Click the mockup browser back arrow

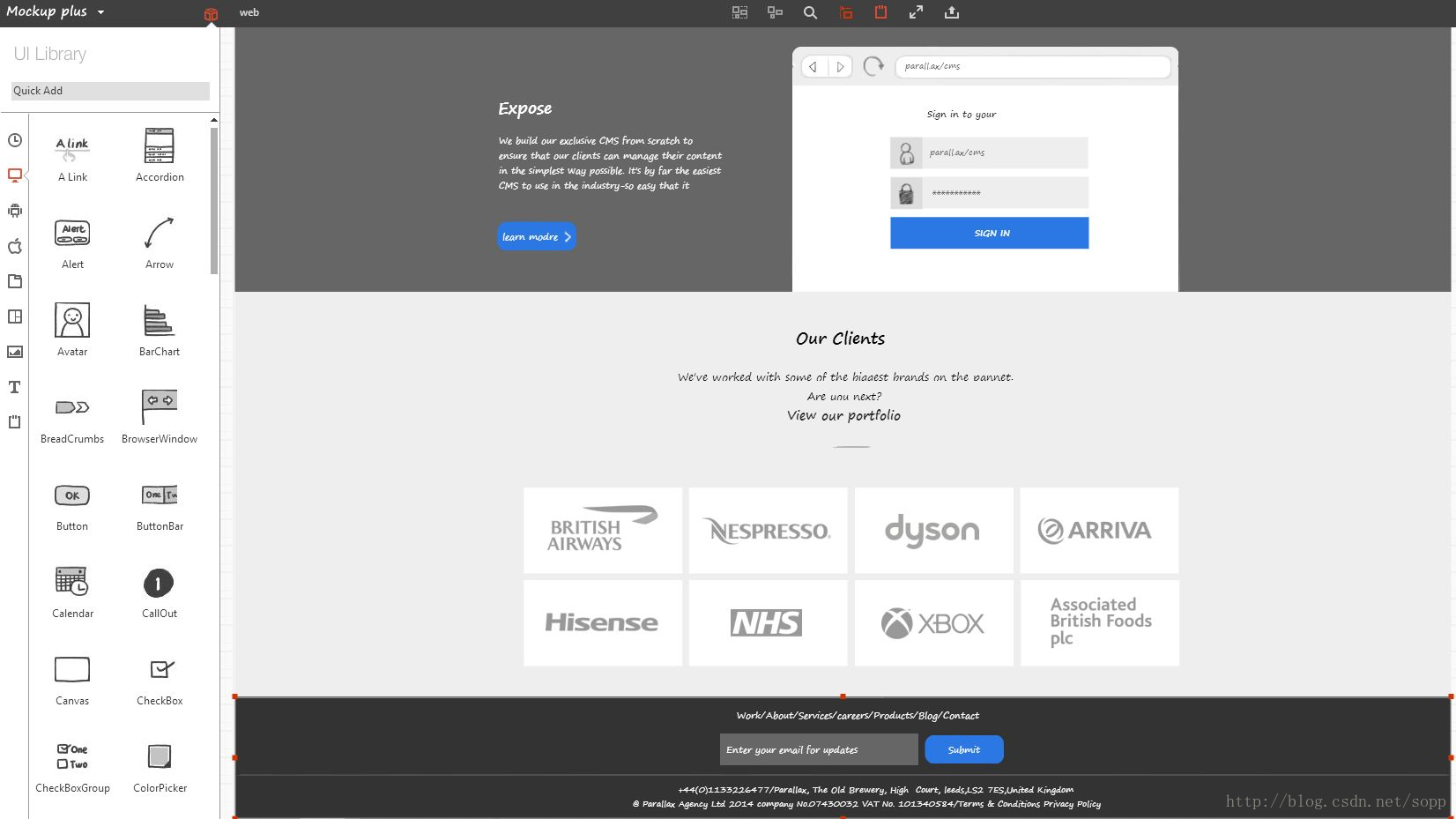coord(813,67)
